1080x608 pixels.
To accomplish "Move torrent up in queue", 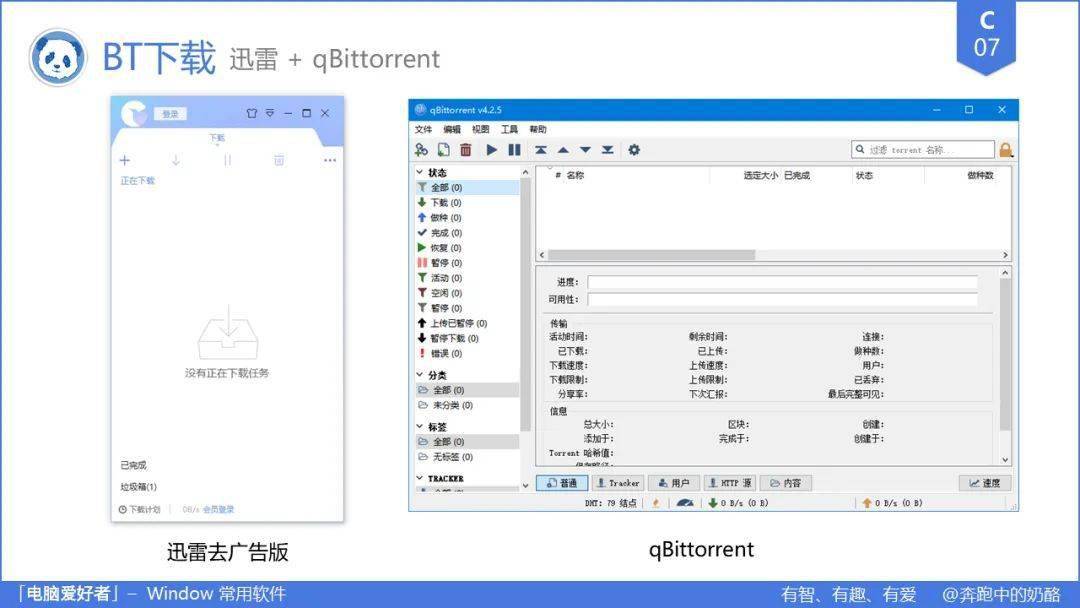I will [x=563, y=149].
